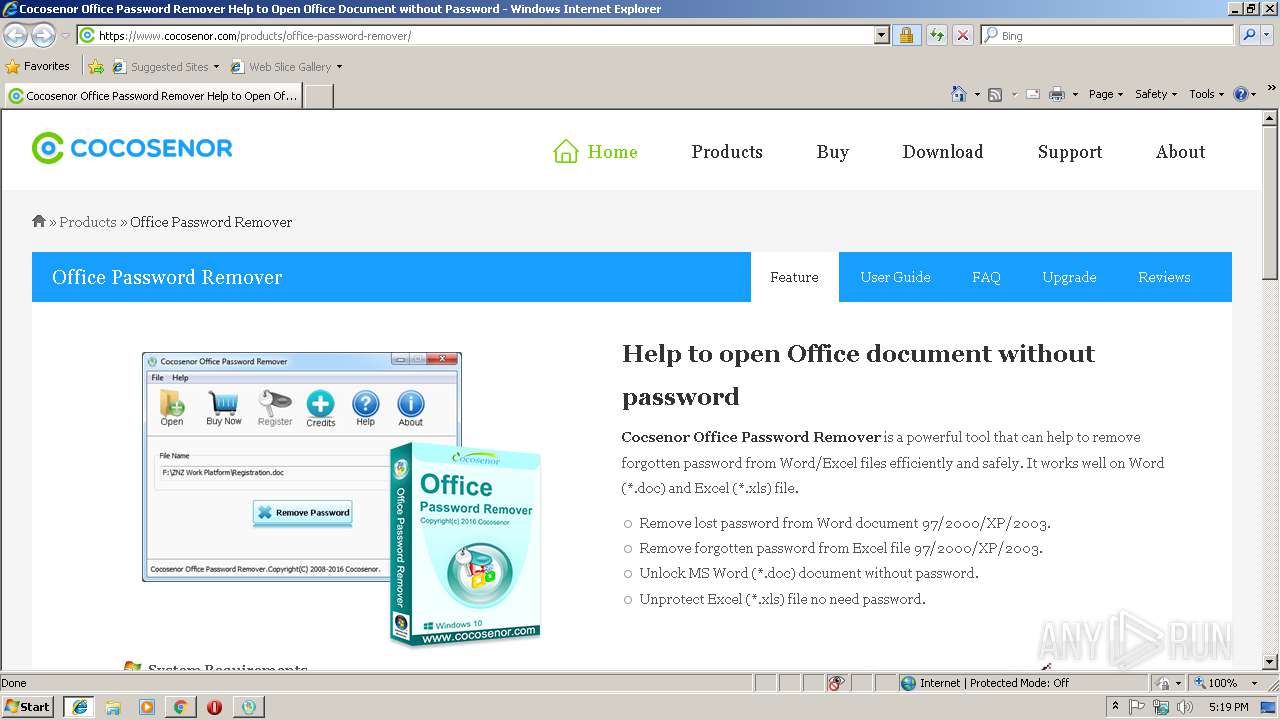
Task: Open the About navigation item
Action: [x=1180, y=152]
